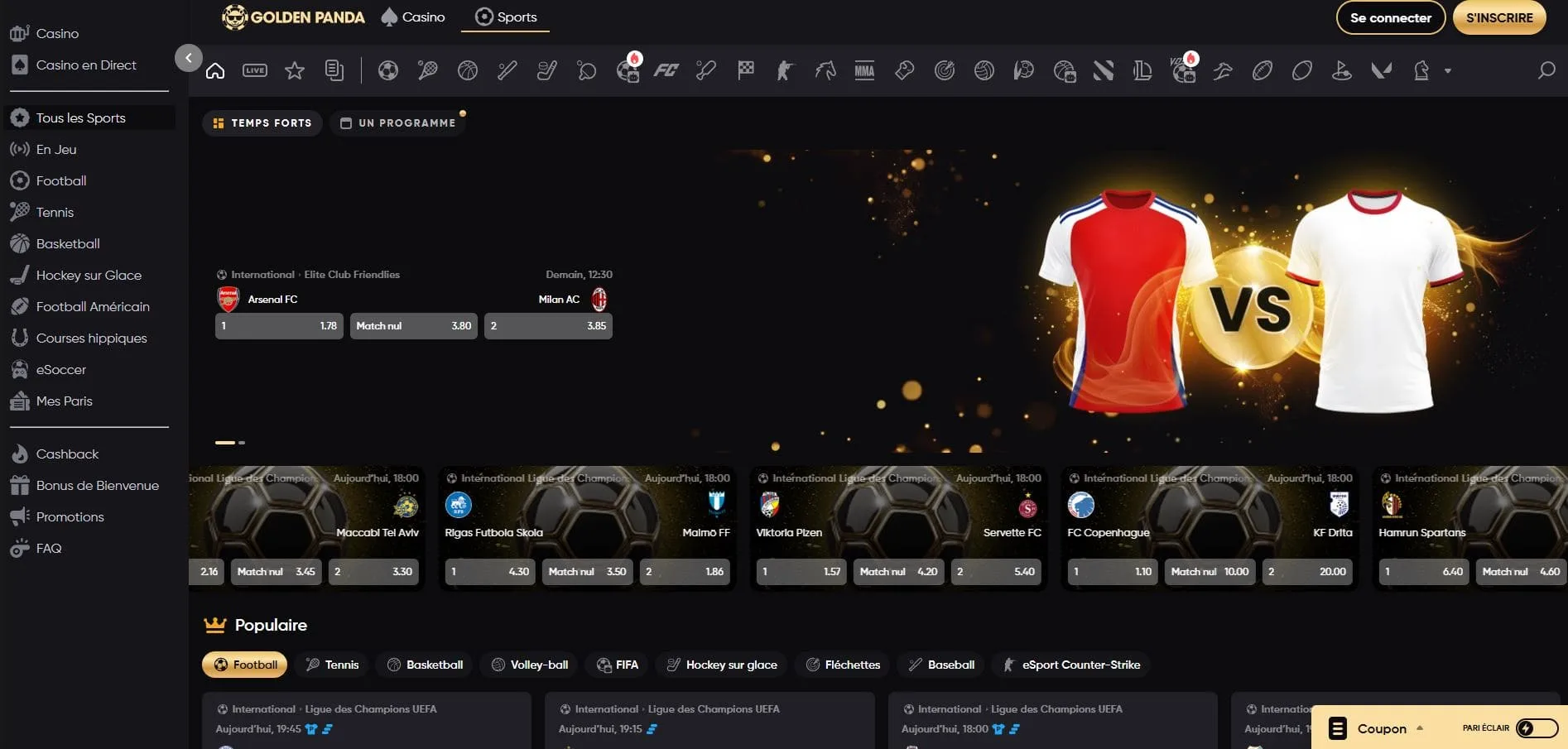This screenshot has height=749, width=1568.
Task: Select the table tennis paddle icon
Action: [587, 71]
